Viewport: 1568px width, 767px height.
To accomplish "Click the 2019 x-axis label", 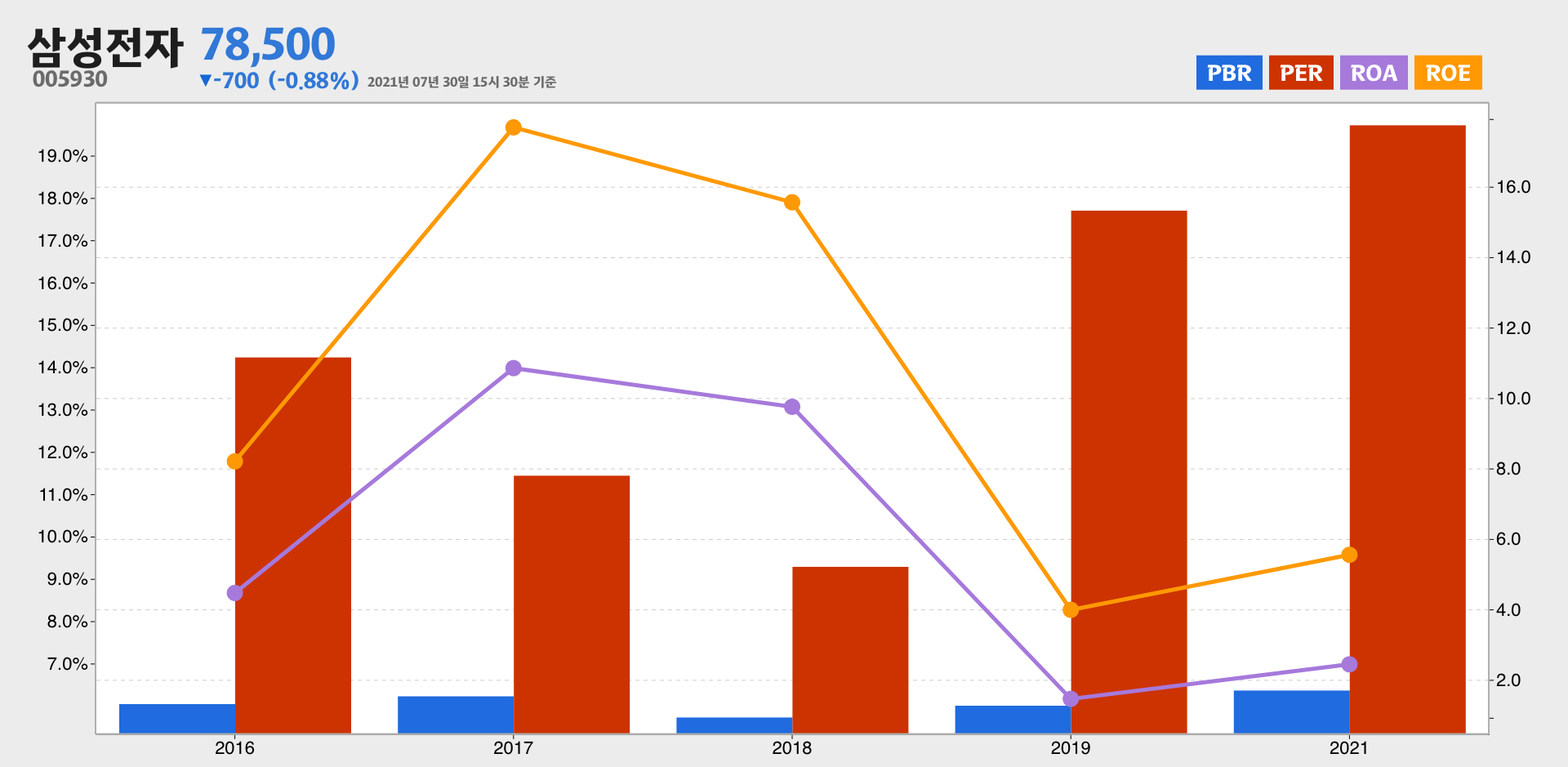I will point(1070,747).
